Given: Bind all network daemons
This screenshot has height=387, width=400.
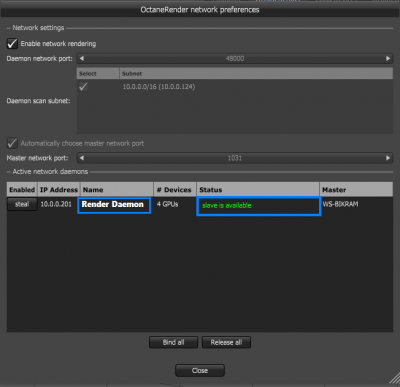Looking at the screenshot, I should pos(173,342).
